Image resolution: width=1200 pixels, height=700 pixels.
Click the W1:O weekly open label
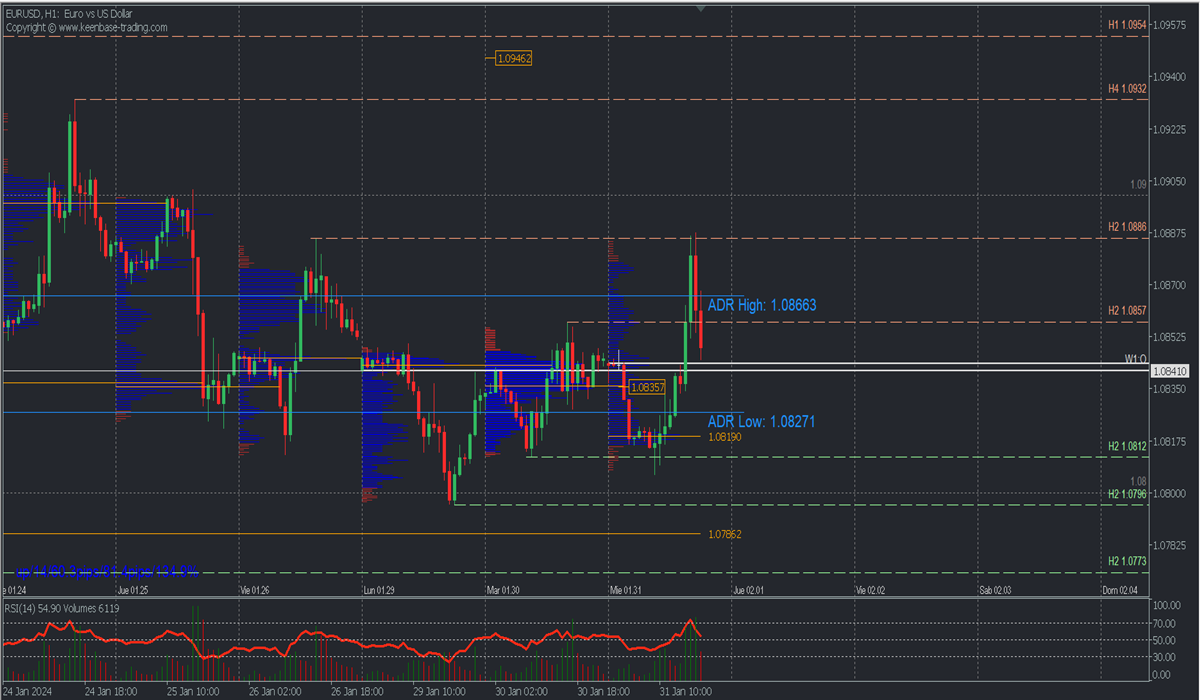point(1134,358)
